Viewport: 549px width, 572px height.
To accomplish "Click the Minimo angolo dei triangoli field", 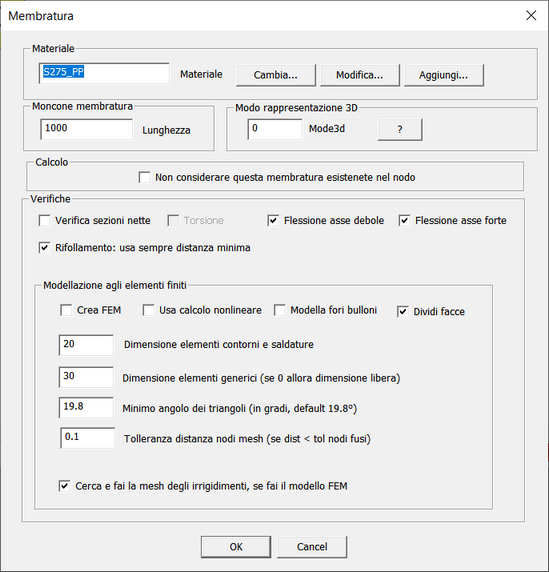I will [86, 407].
